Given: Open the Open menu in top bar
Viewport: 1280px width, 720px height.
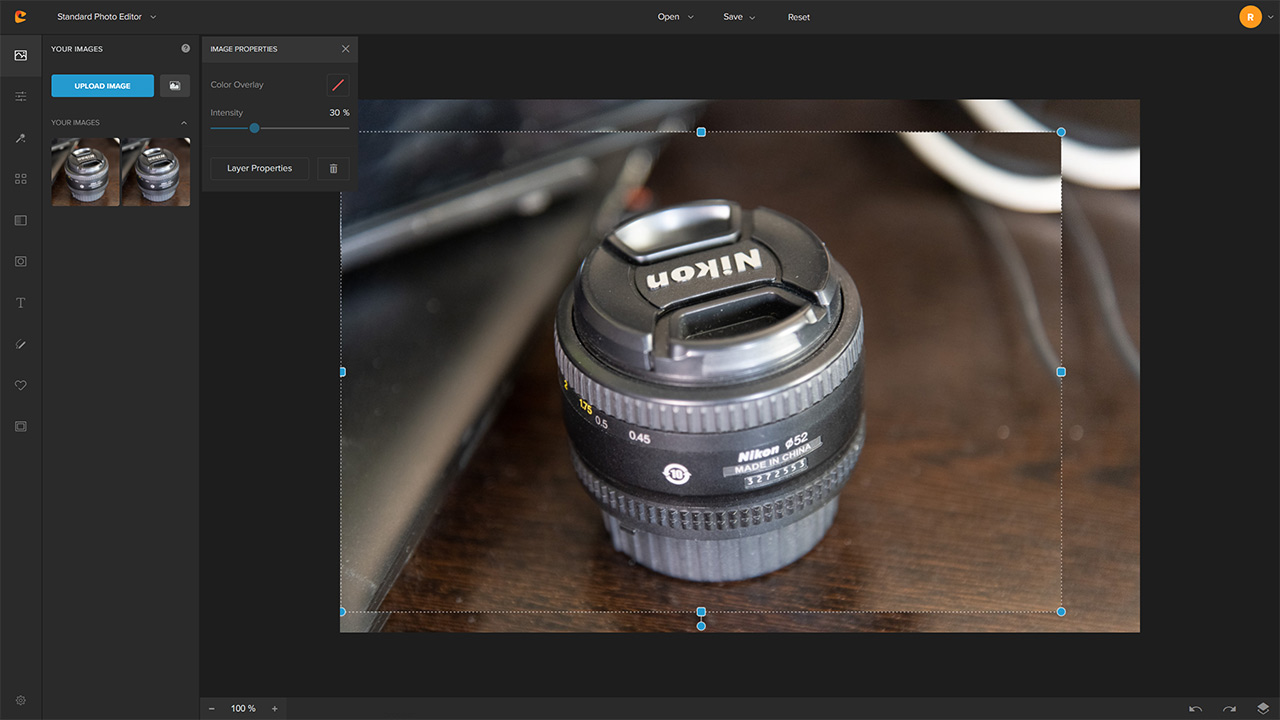Looking at the screenshot, I should [675, 17].
